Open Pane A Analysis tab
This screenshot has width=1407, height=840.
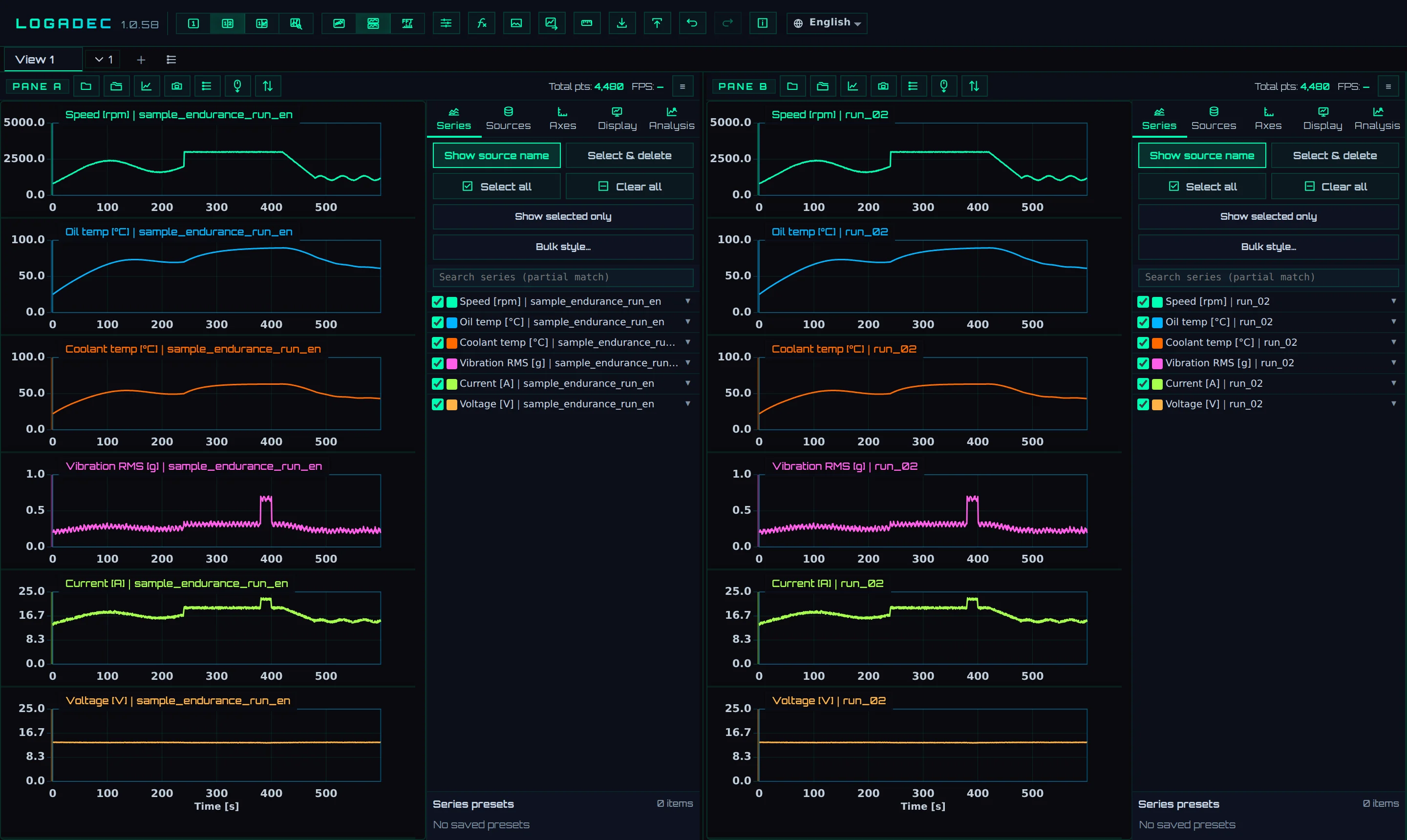click(672, 119)
